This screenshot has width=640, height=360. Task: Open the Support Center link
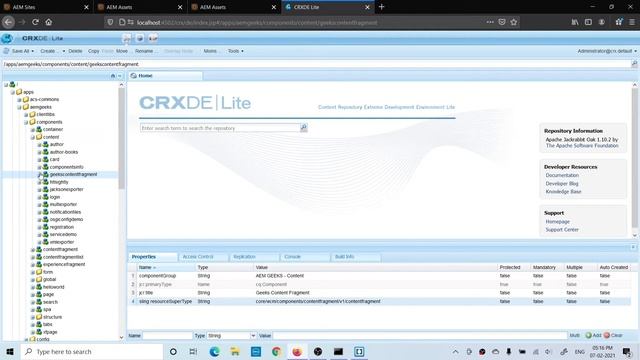tap(562, 230)
